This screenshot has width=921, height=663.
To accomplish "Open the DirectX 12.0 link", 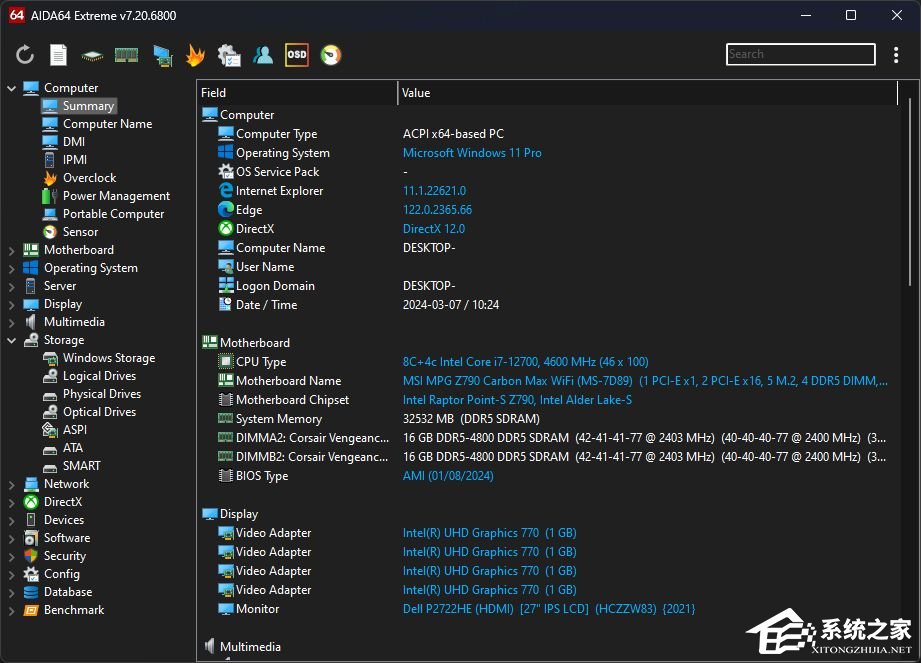I will coord(434,229).
